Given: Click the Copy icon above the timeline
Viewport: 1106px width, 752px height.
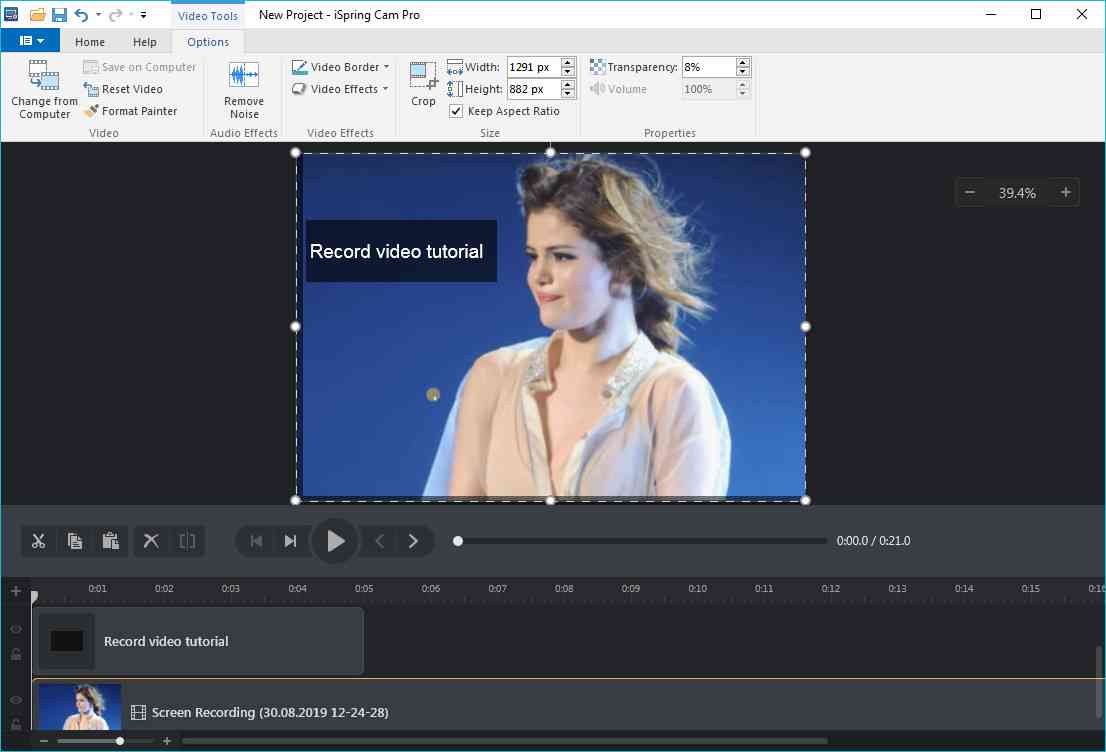Looking at the screenshot, I should (75, 540).
